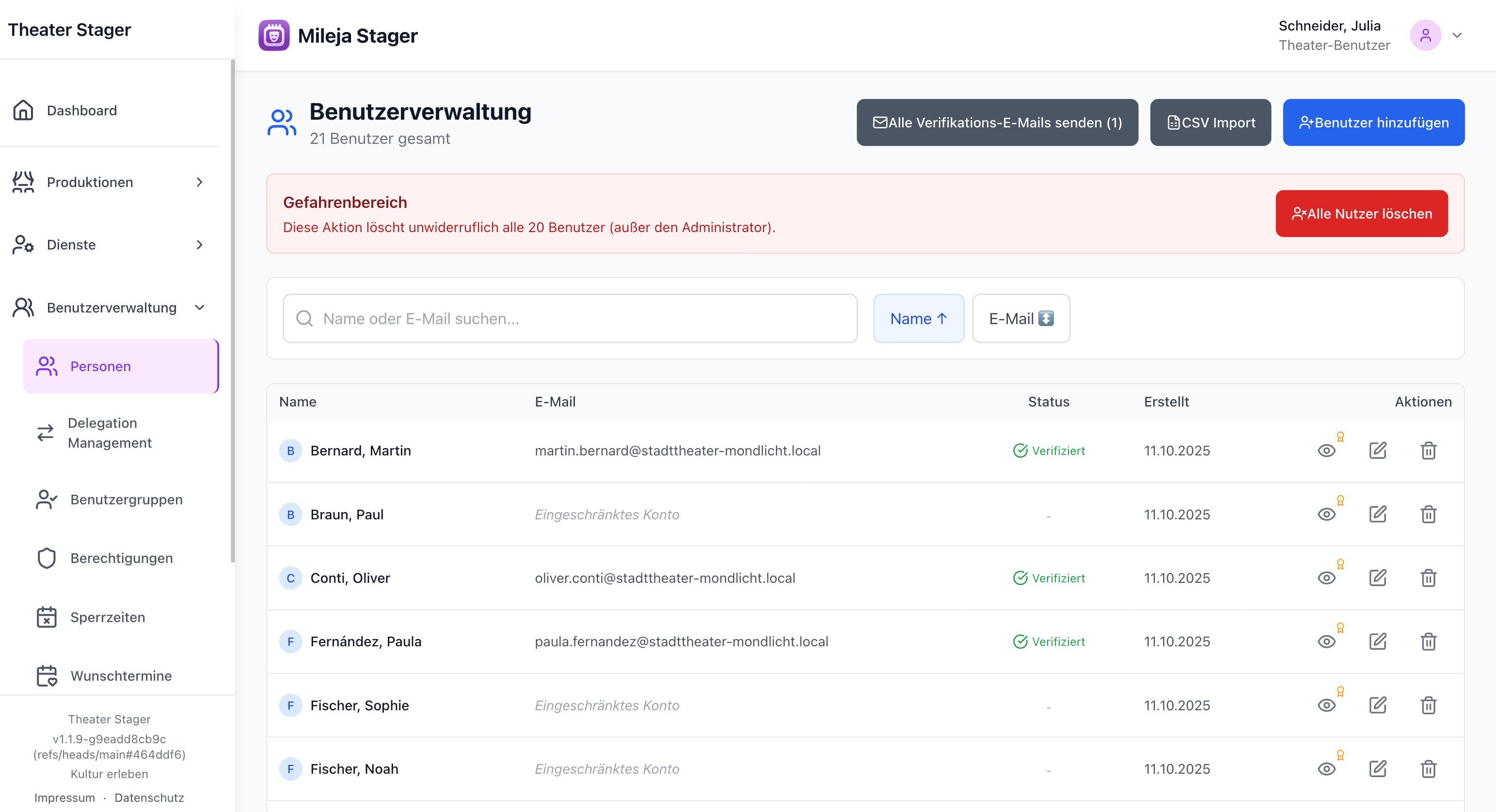1496x812 pixels.
Task: Click edit icon for Fischer, Noah
Action: pos(1378,769)
